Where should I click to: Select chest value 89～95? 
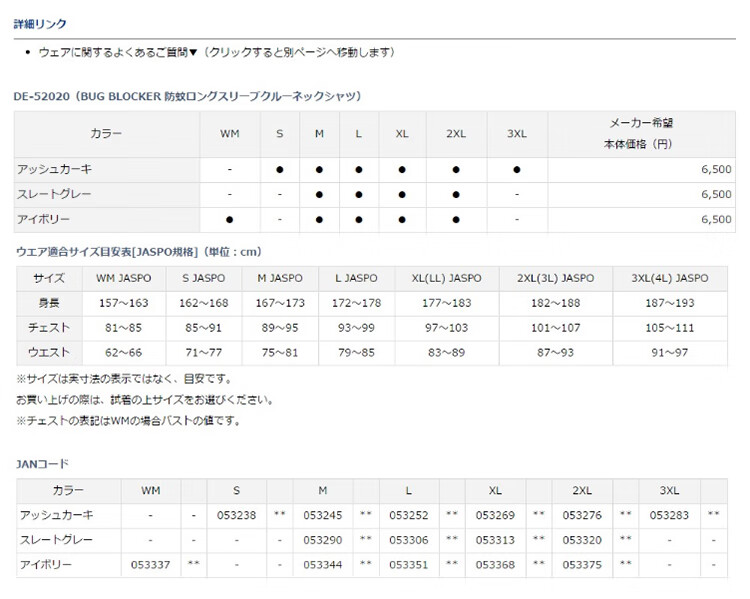pyautogui.click(x=280, y=328)
